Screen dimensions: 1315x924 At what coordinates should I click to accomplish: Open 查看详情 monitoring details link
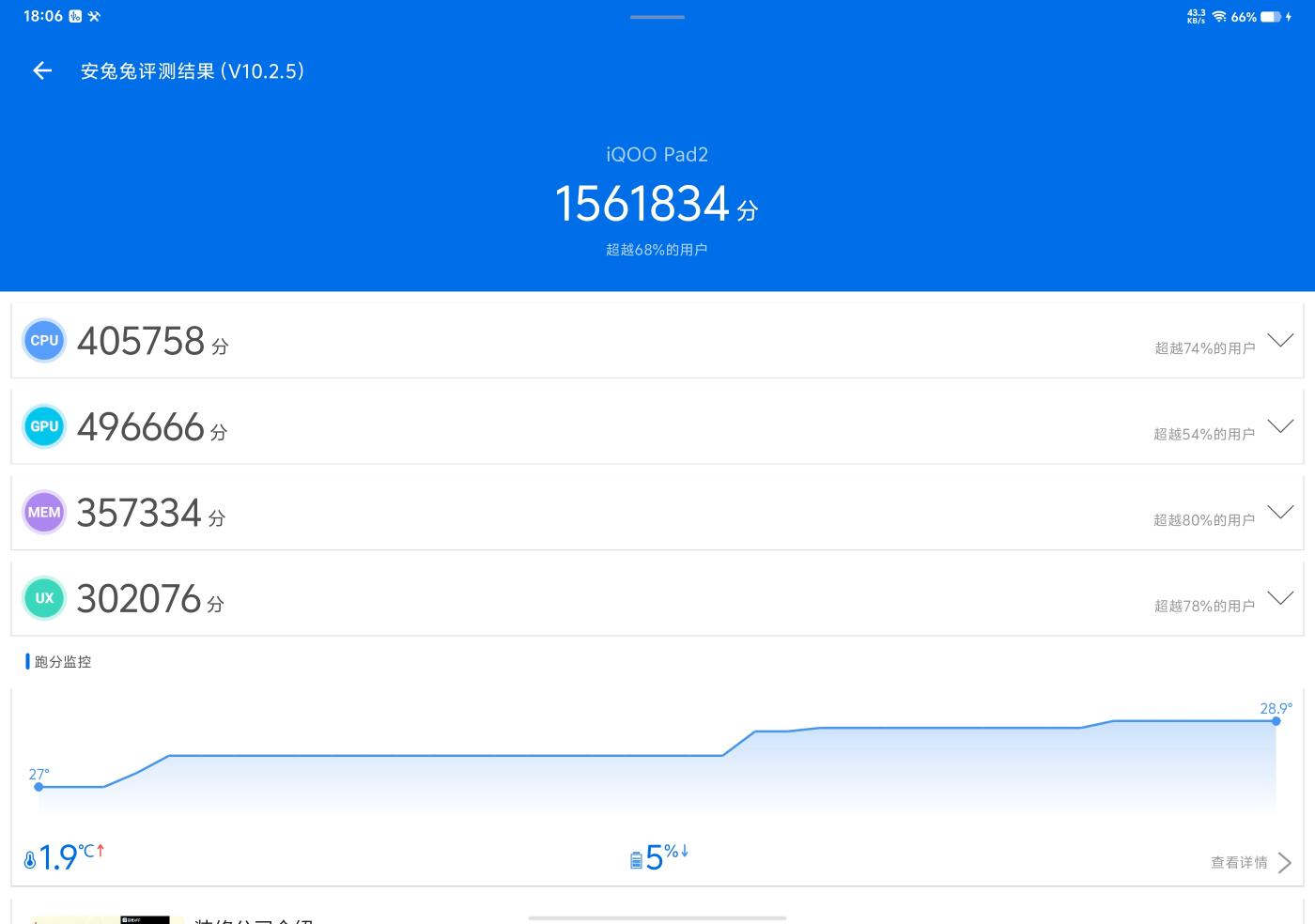[x=1239, y=862]
